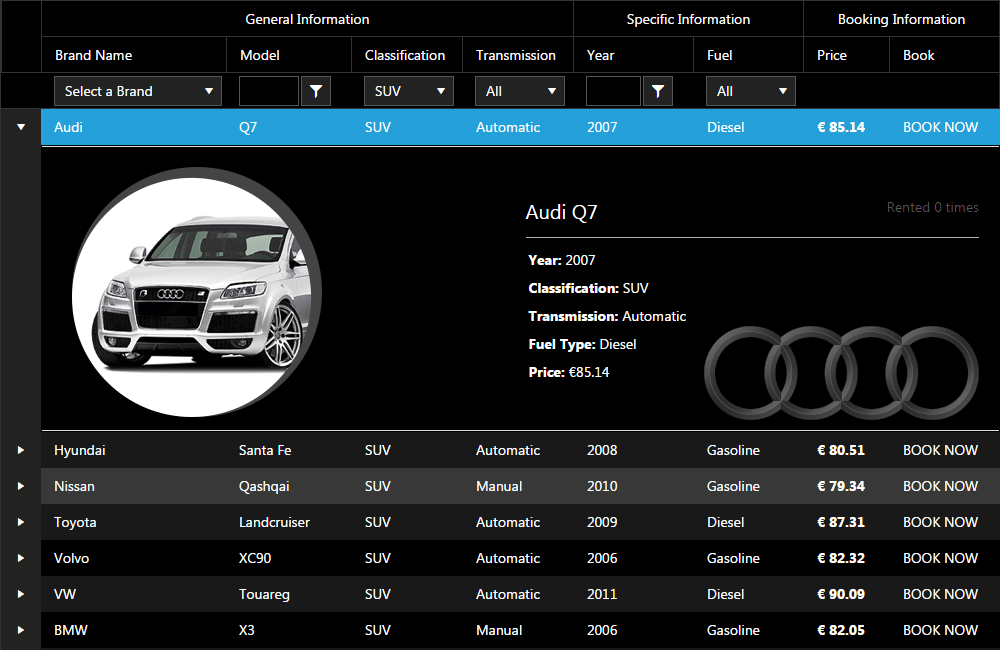Sort by the Brand Name column header
Viewport: 1000px width, 650px height.
(93, 55)
